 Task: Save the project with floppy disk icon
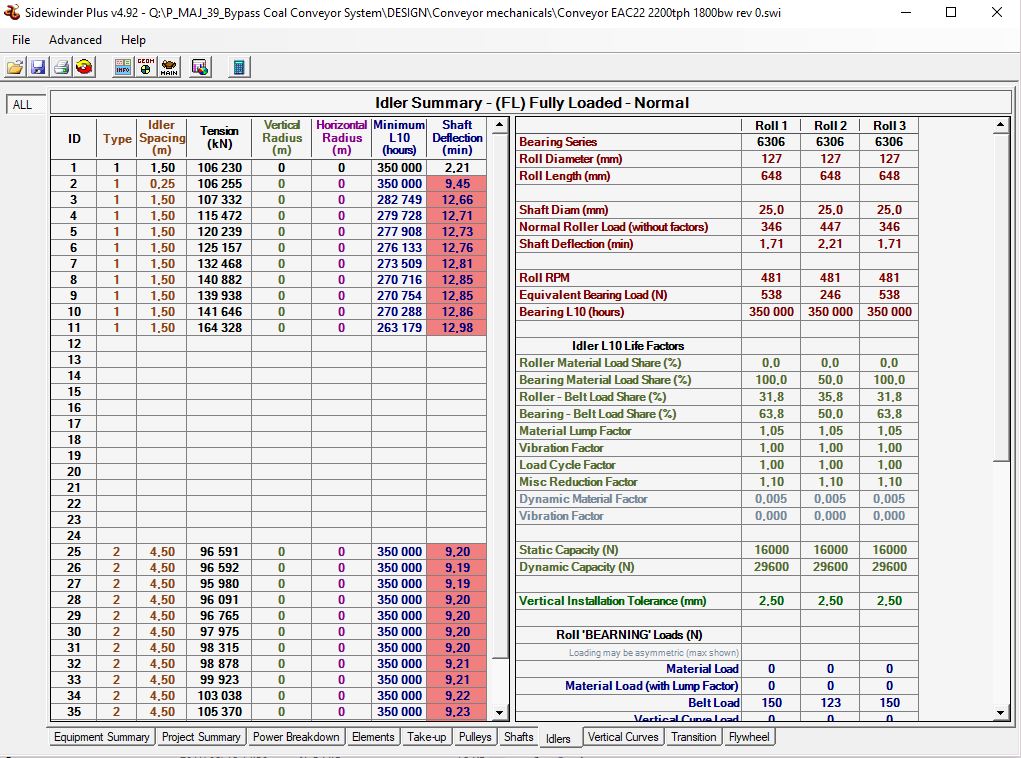(x=38, y=67)
